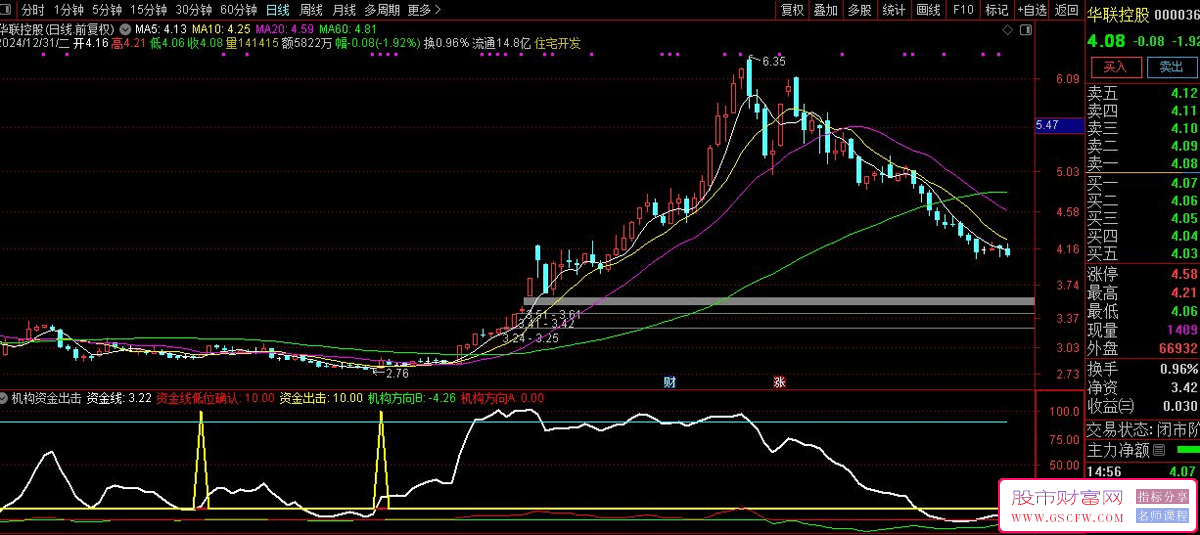
Task: Expand the 更多 periods menu
Action: [424, 10]
